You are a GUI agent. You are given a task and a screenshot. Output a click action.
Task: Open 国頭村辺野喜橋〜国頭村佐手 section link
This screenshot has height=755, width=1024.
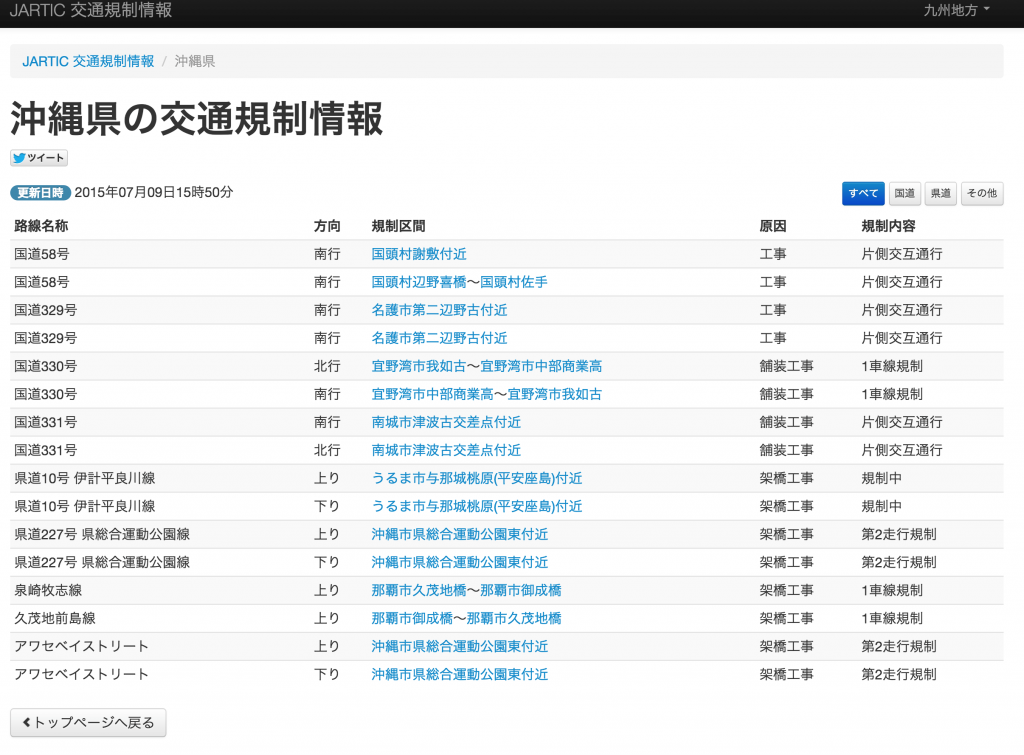(459, 282)
